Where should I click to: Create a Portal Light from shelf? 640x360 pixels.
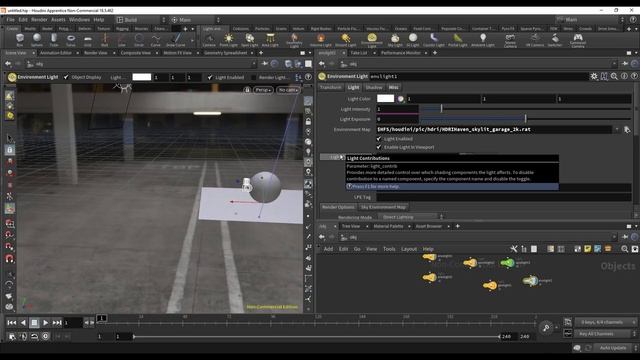click(x=458, y=40)
